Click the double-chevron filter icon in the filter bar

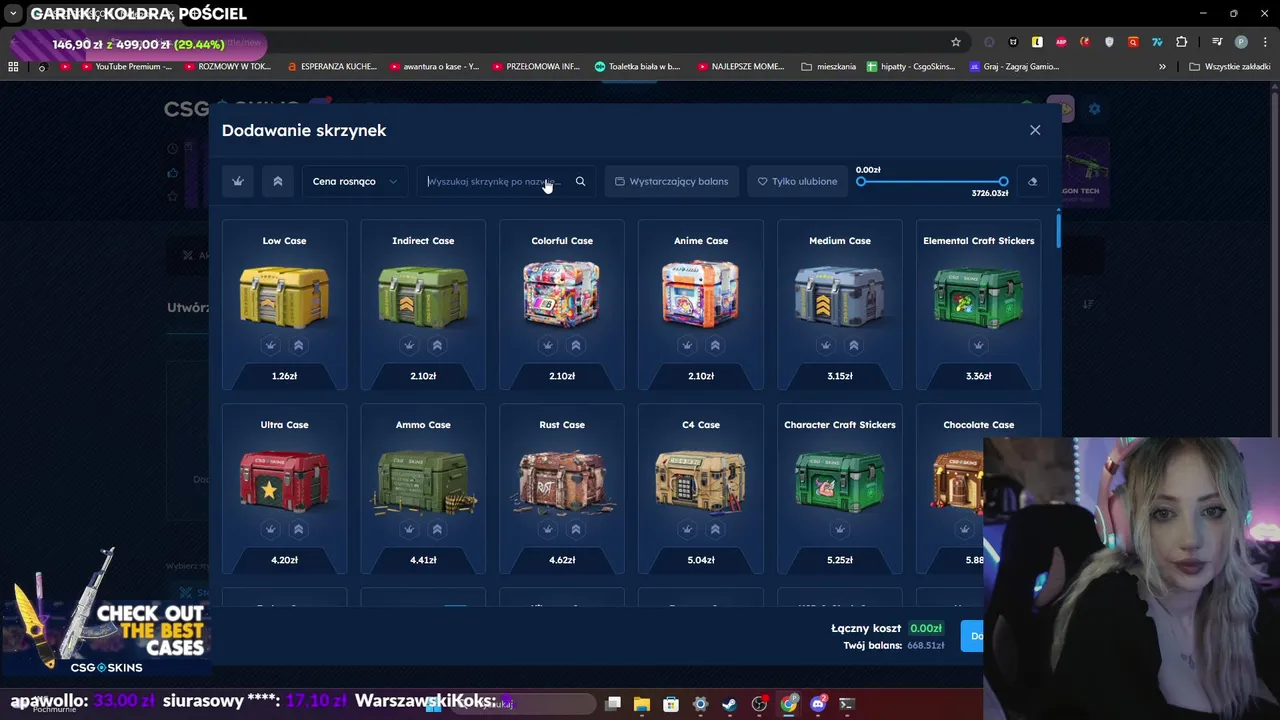[x=278, y=181]
